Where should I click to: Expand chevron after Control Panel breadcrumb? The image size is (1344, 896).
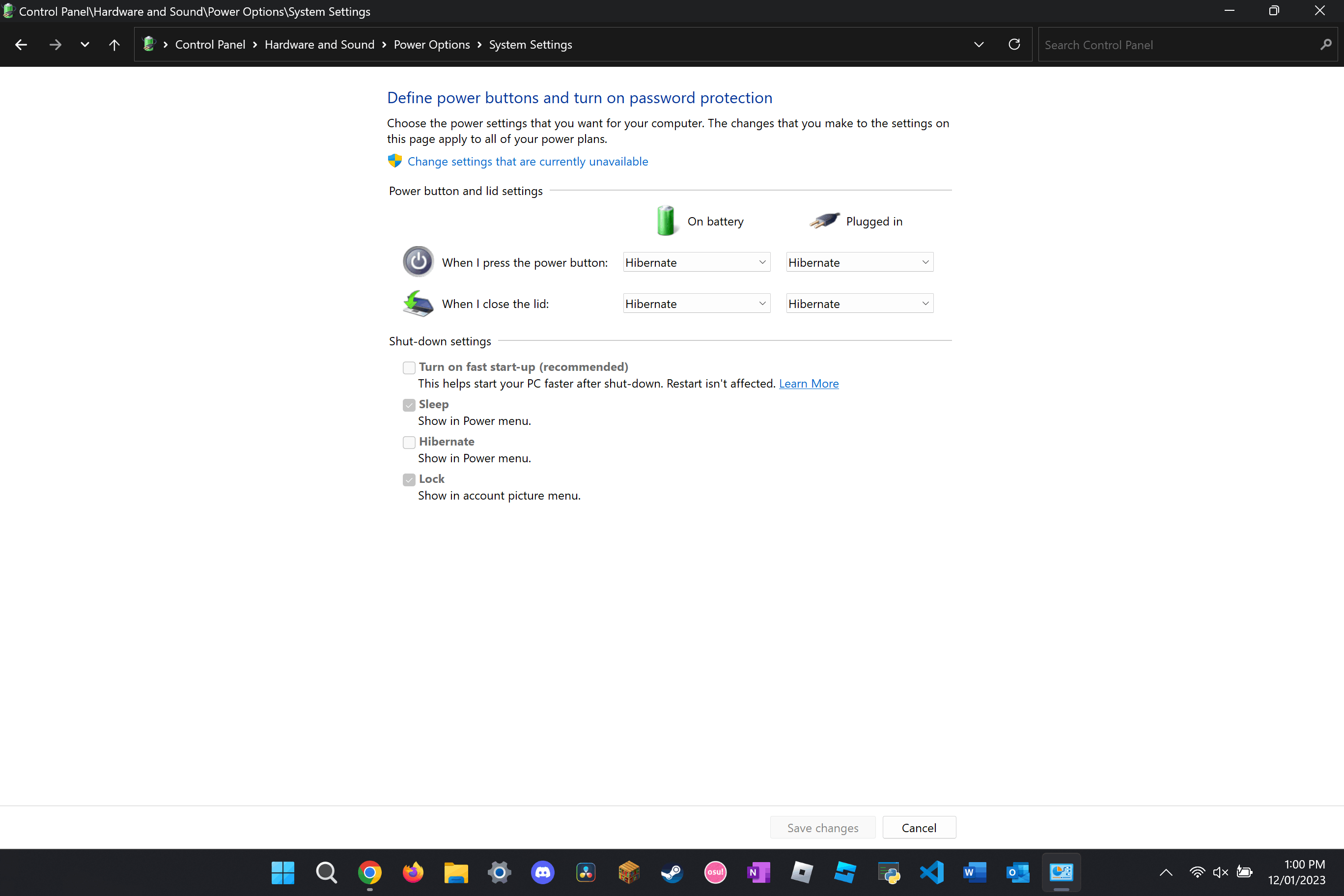point(255,45)
